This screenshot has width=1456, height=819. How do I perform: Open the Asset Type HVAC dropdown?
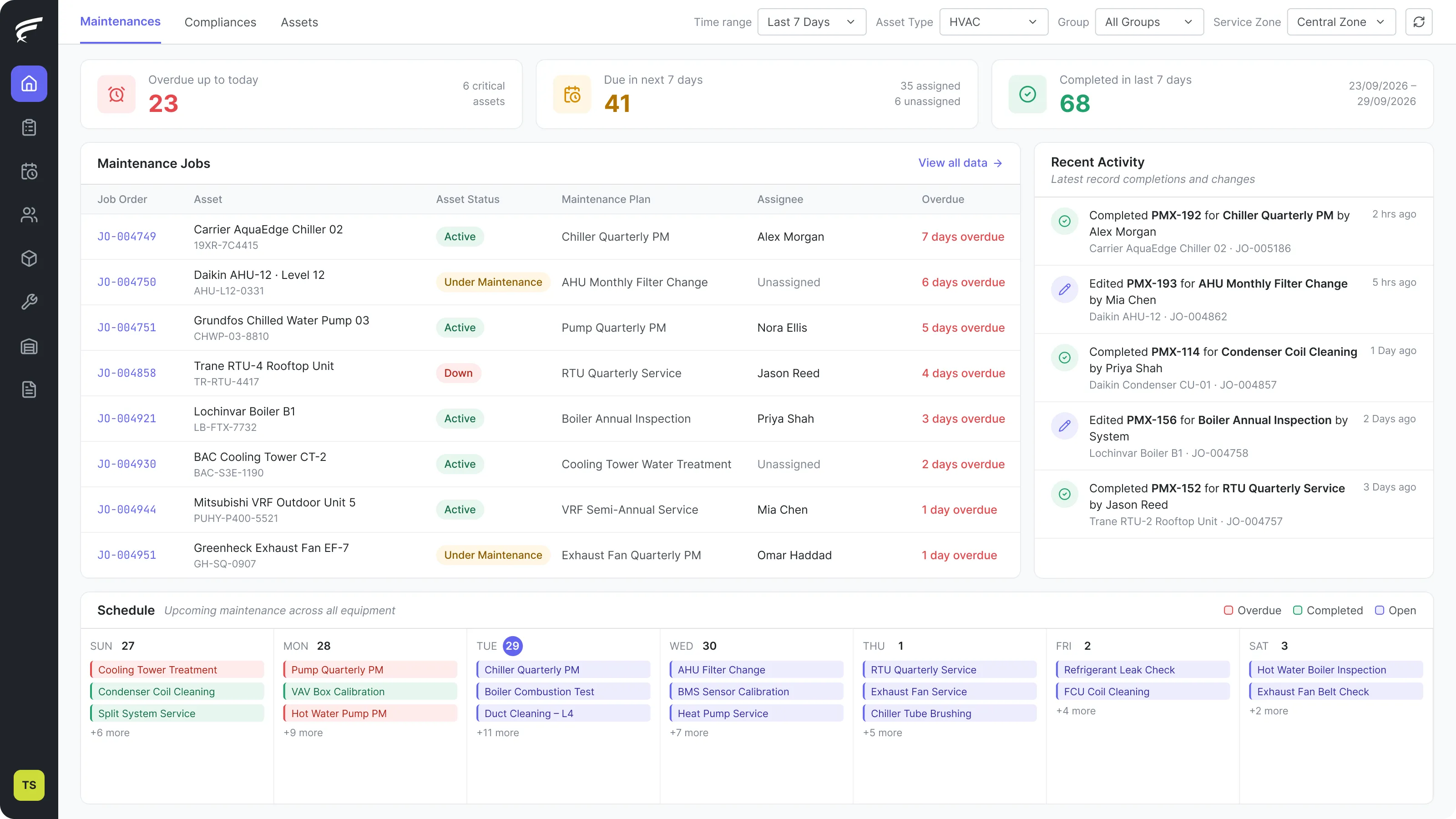994,22
